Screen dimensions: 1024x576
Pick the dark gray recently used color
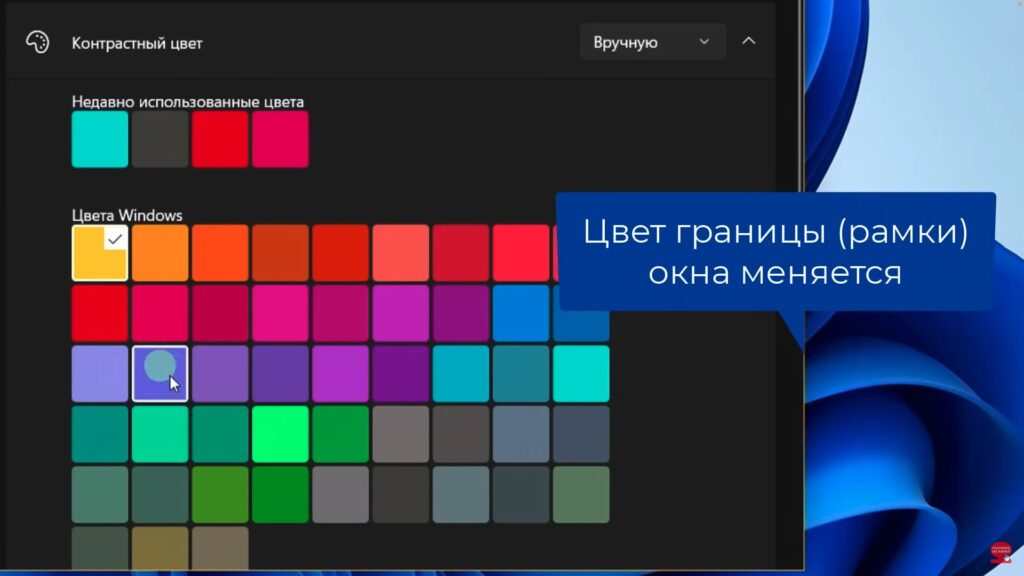pos(160,139)
